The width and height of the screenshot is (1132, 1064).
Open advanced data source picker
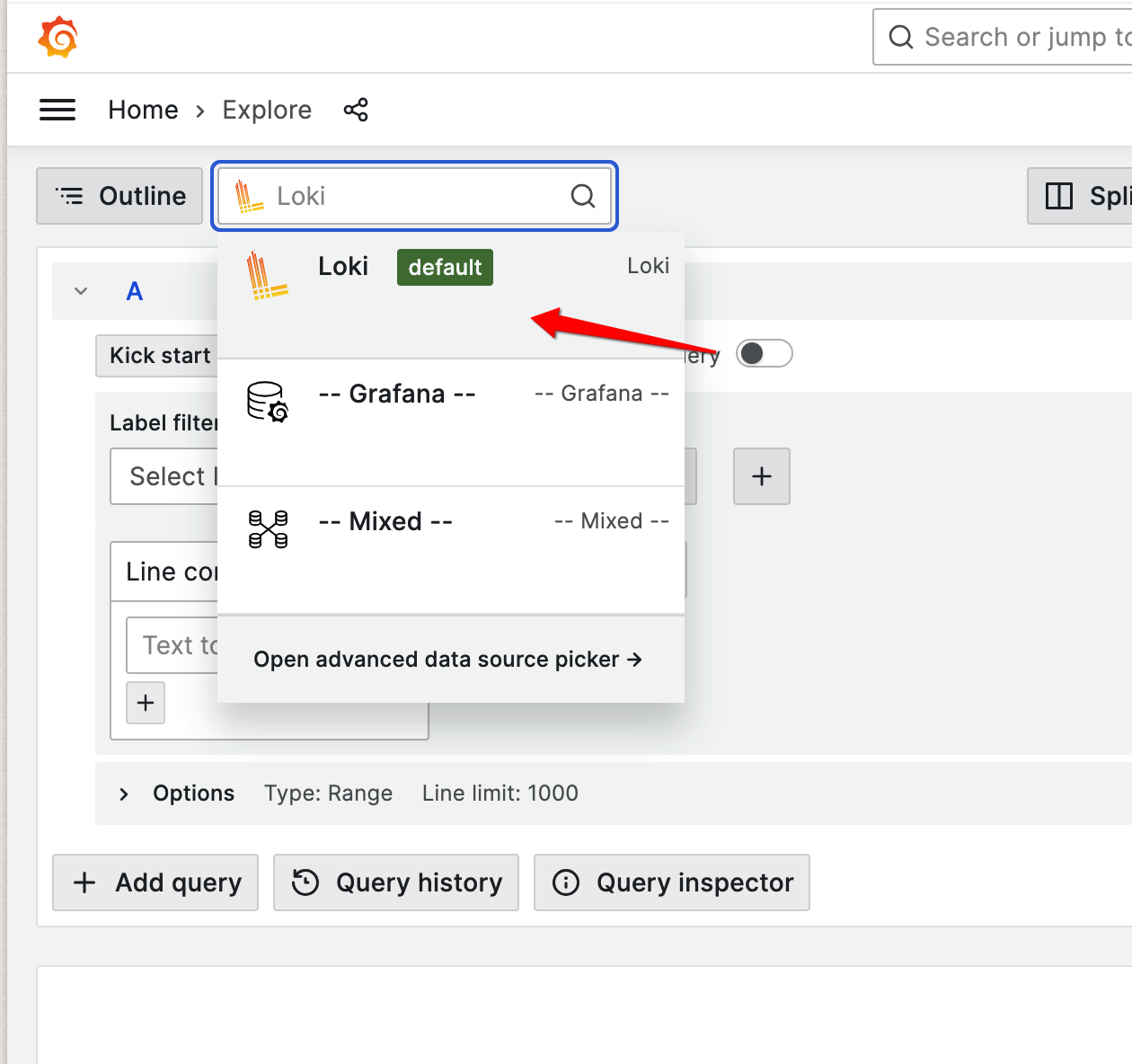pos(448,660)
